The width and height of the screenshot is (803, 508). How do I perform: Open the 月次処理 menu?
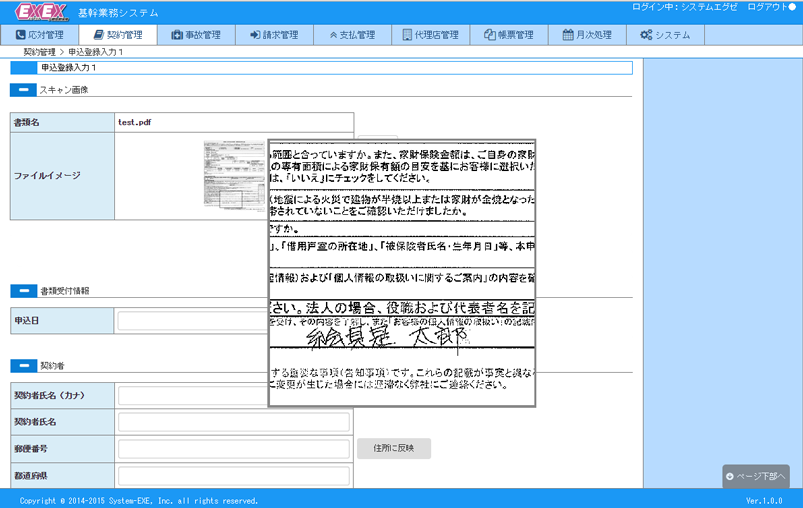click(587, 35)
